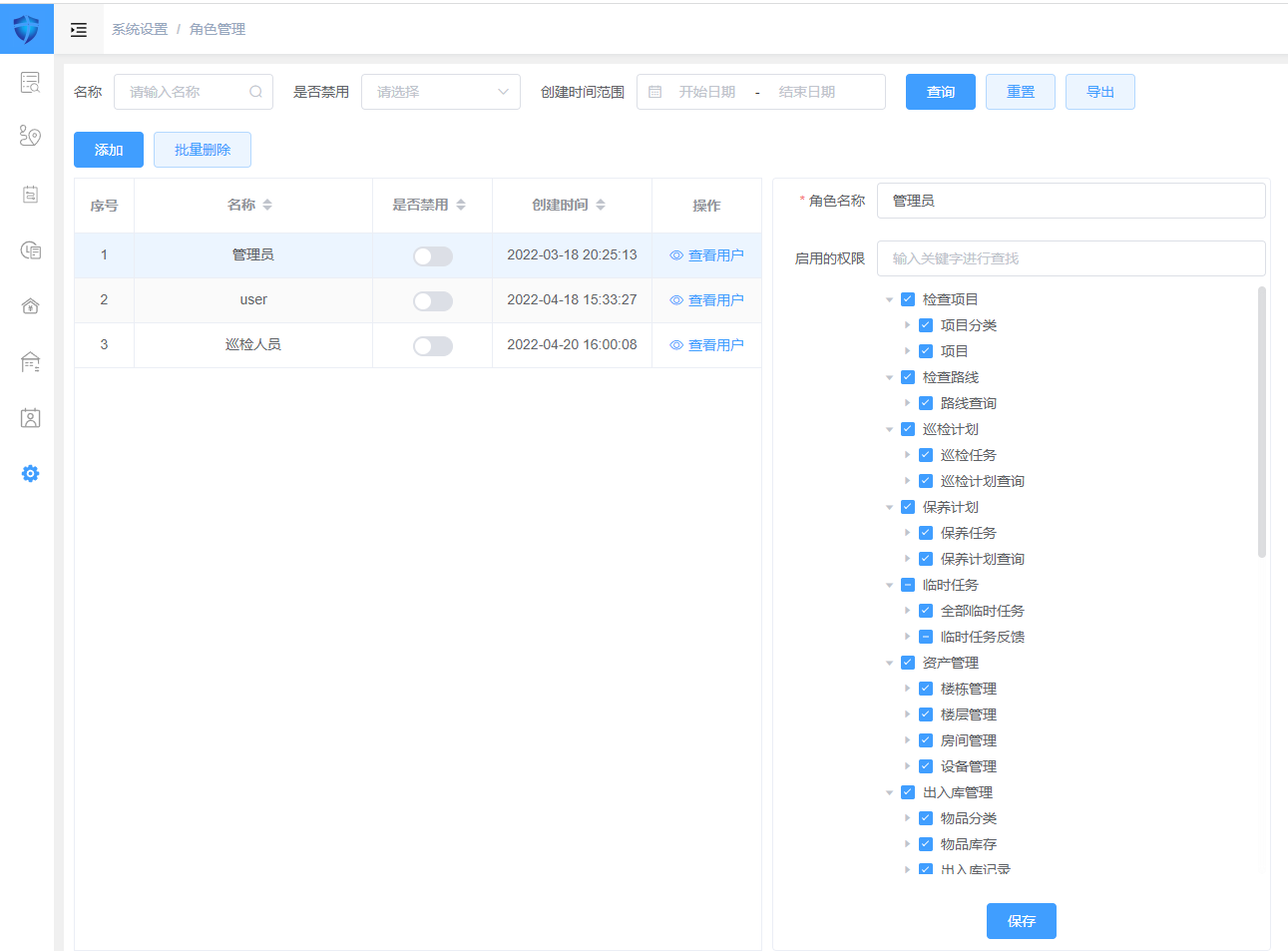Select the 巡检计划查询 tree label

[x=983, y=481]
